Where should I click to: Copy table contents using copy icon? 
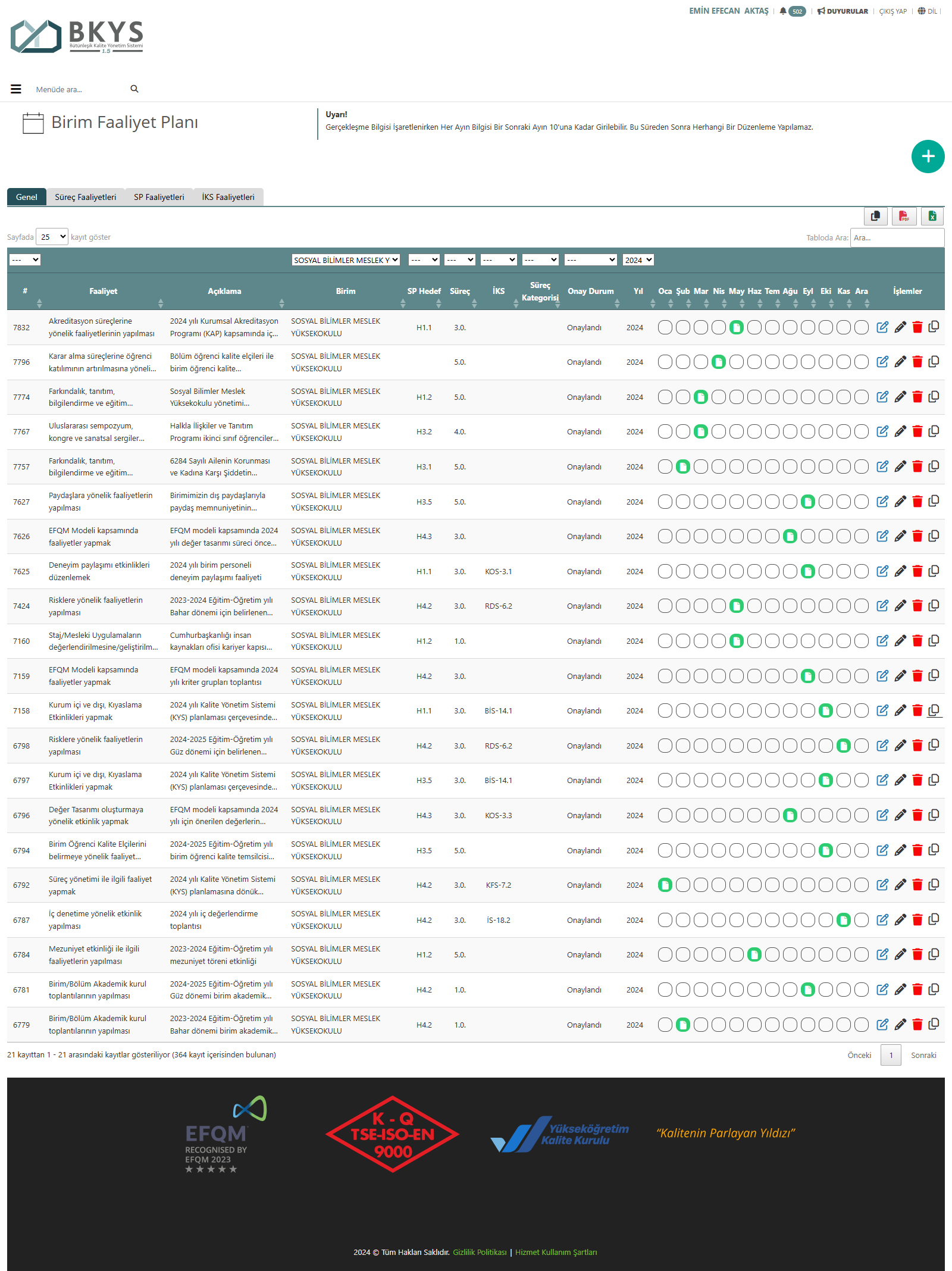click(875, 216)
